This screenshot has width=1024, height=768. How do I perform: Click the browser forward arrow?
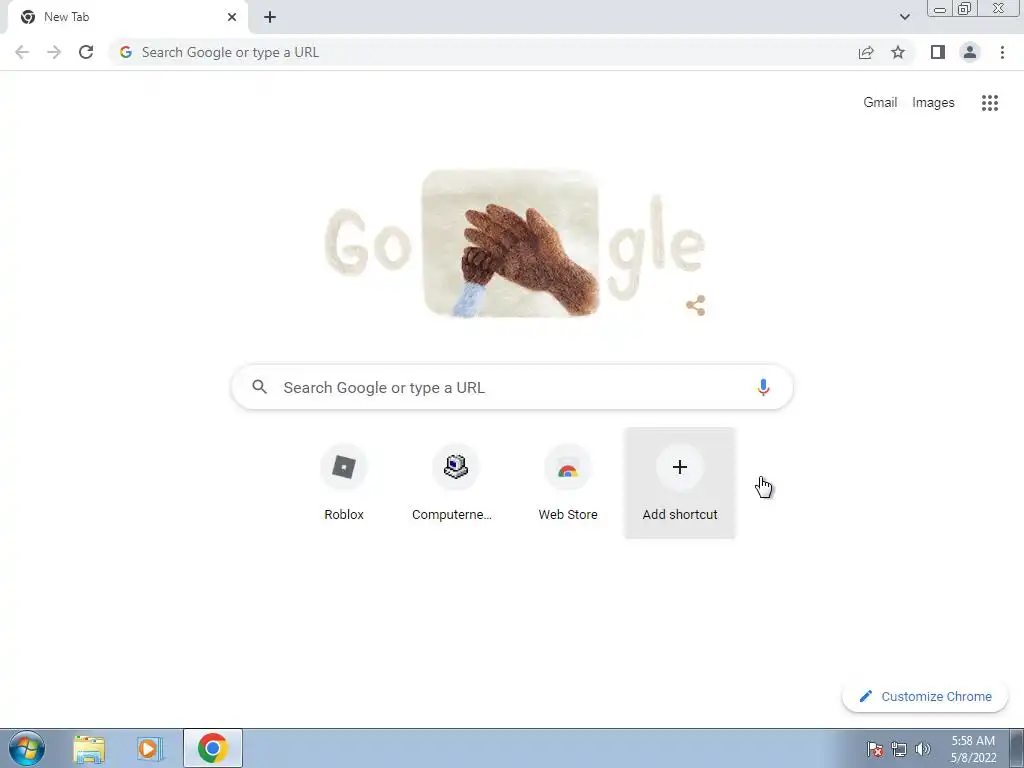[54, 52]
